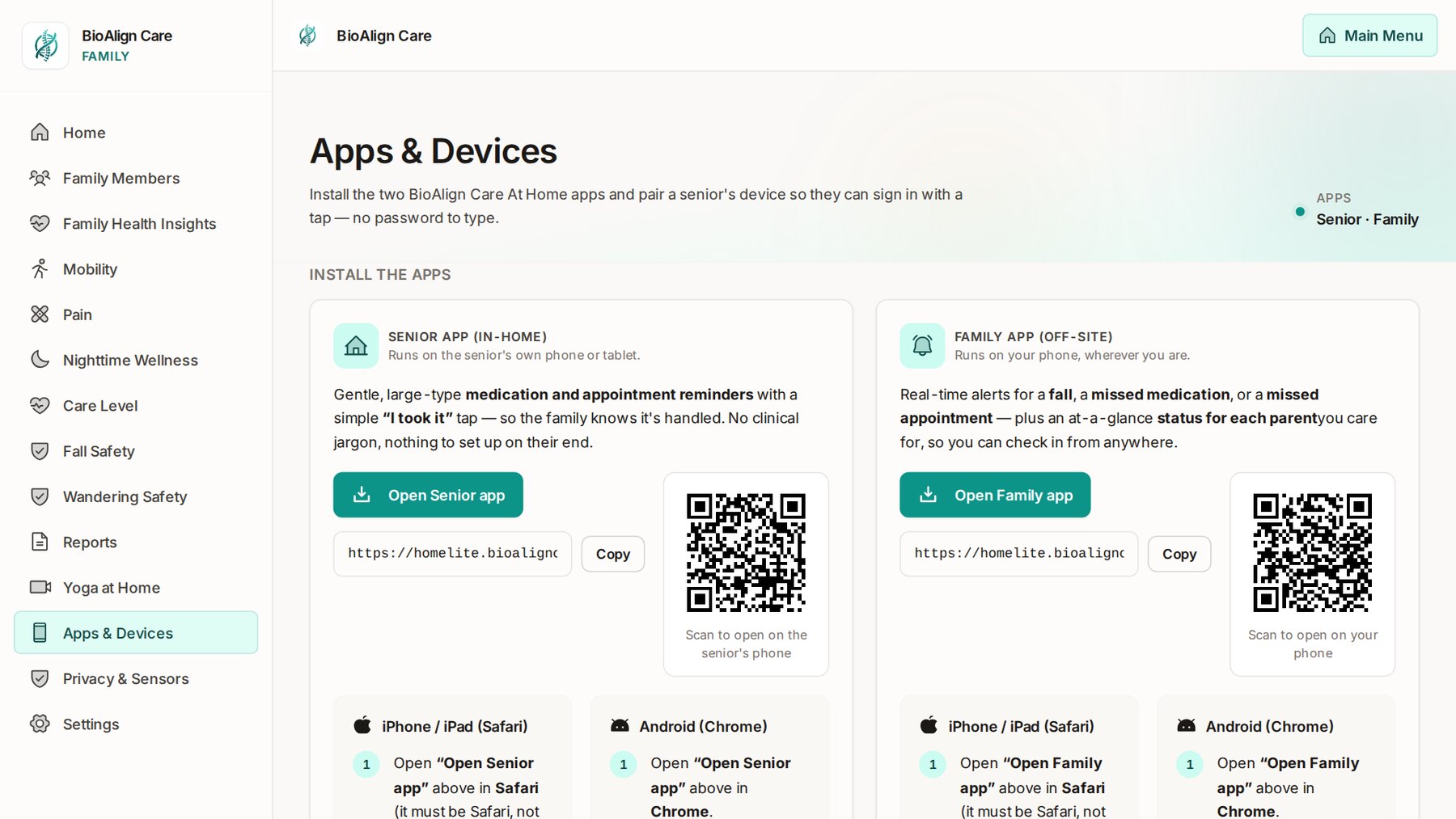Click the Family app URL field

1018,554
